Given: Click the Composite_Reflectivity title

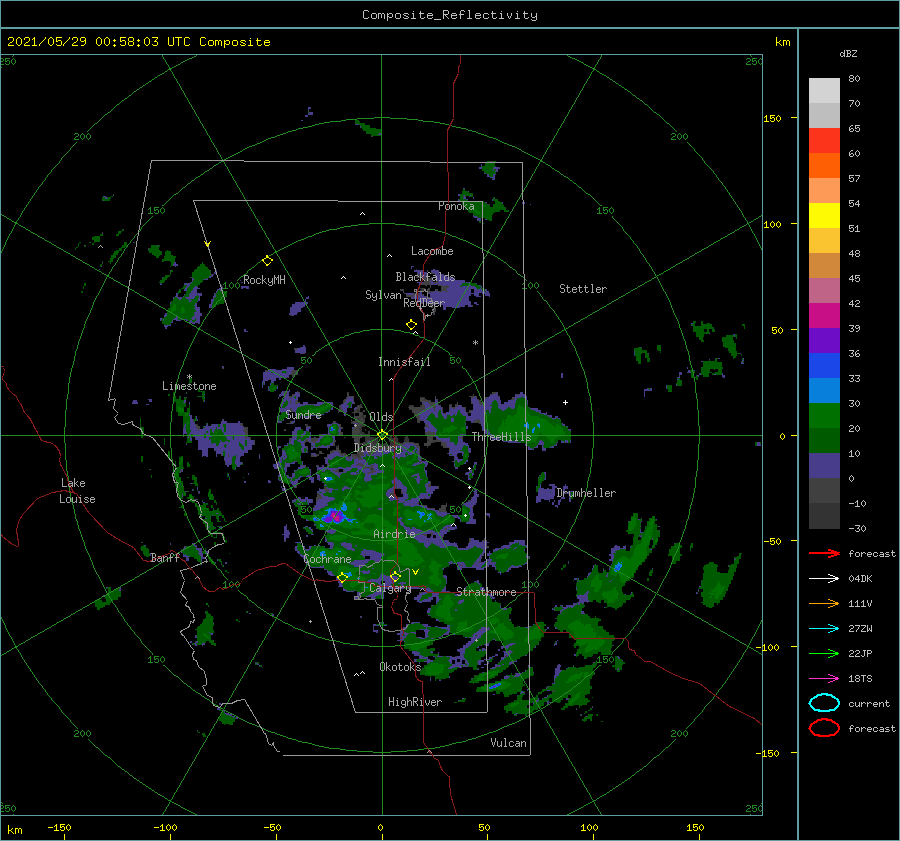Looking at the screenshot, I should 450,15.
